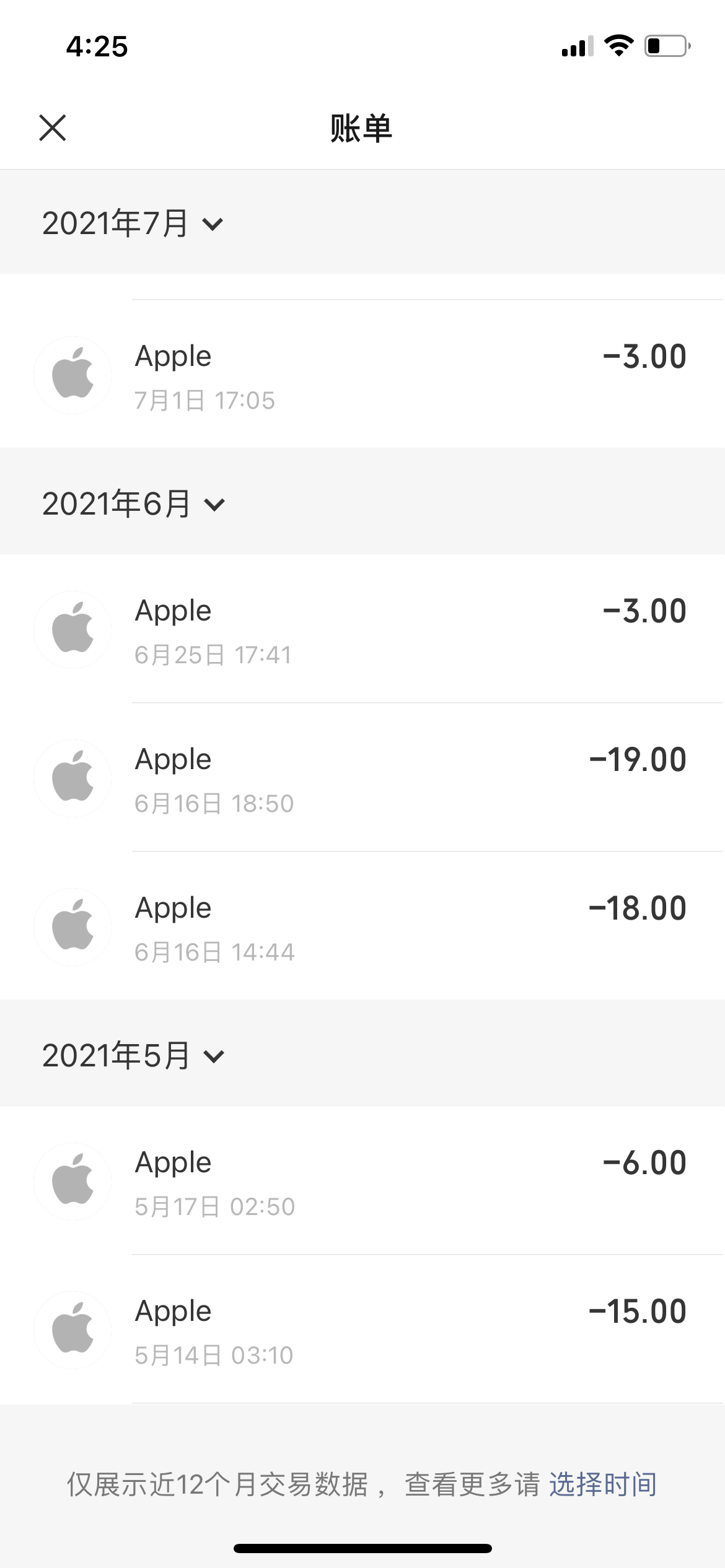Image resolution: width=725 pixels, height=1568 pixels.
Task: Tap Apple icon for 6月16日 14:44 transaction
Action: click(x=72, y=927)
